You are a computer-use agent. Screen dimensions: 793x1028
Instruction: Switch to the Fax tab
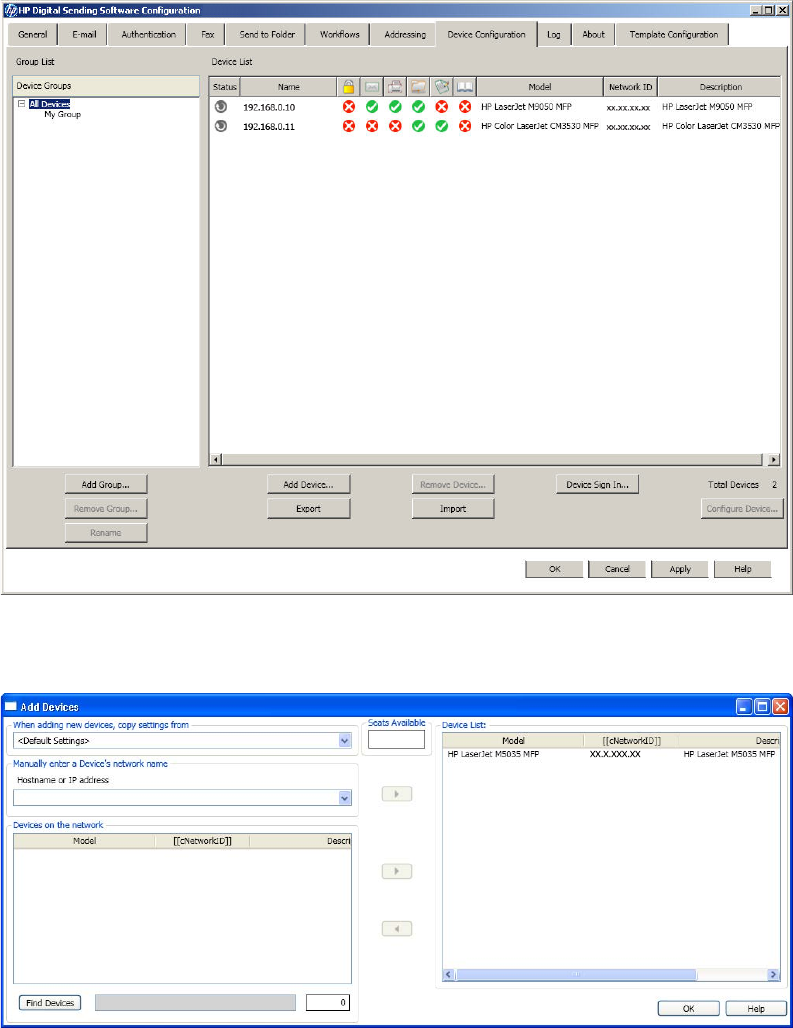pyautogui.click(x=207, y=35)
